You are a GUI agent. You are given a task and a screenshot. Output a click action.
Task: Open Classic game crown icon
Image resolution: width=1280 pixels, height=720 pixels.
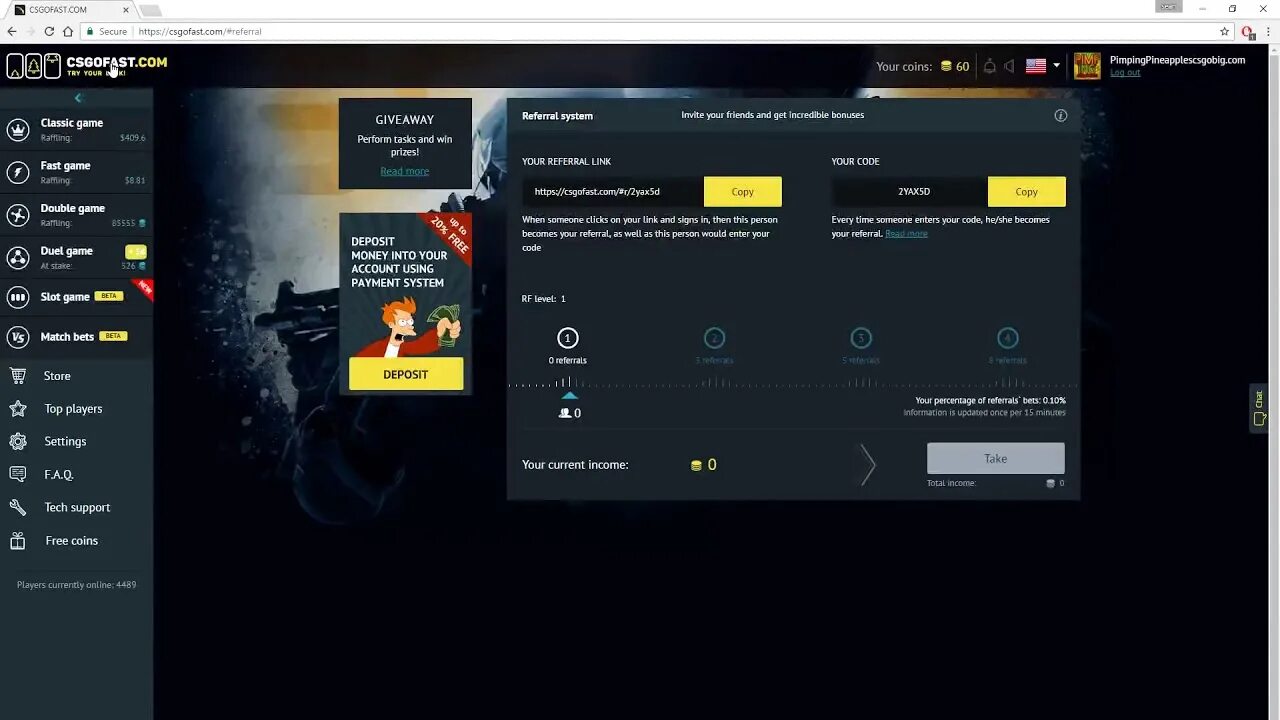pyautogui.click(x=18, y=130)
